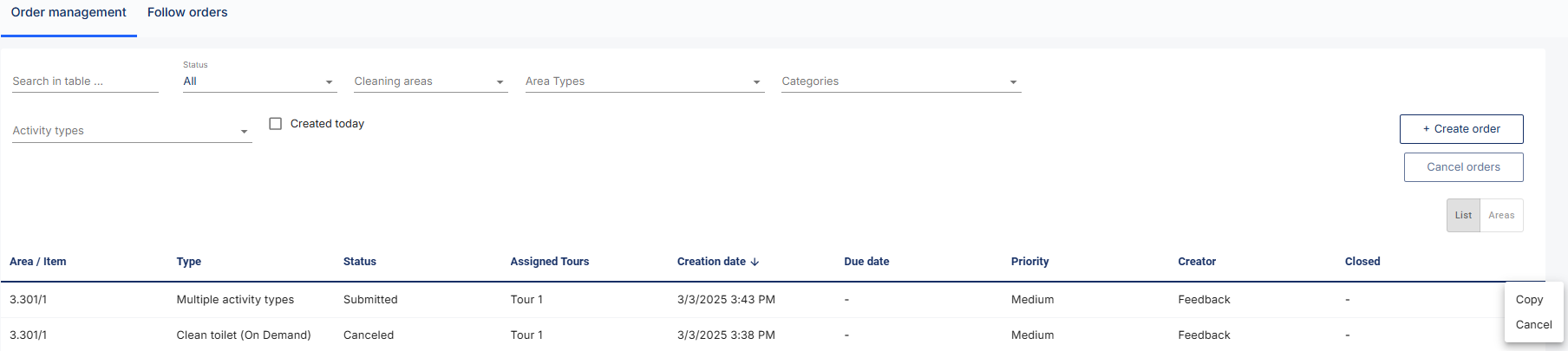Open the Follow orders tab
1568x351 pixels.
point(187,12)
